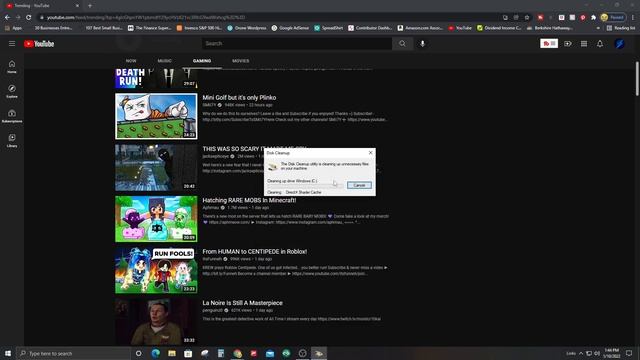Click Disk Cleanup taskbar icon
Screen dimensions: 640x360
(x=319, y=353)
